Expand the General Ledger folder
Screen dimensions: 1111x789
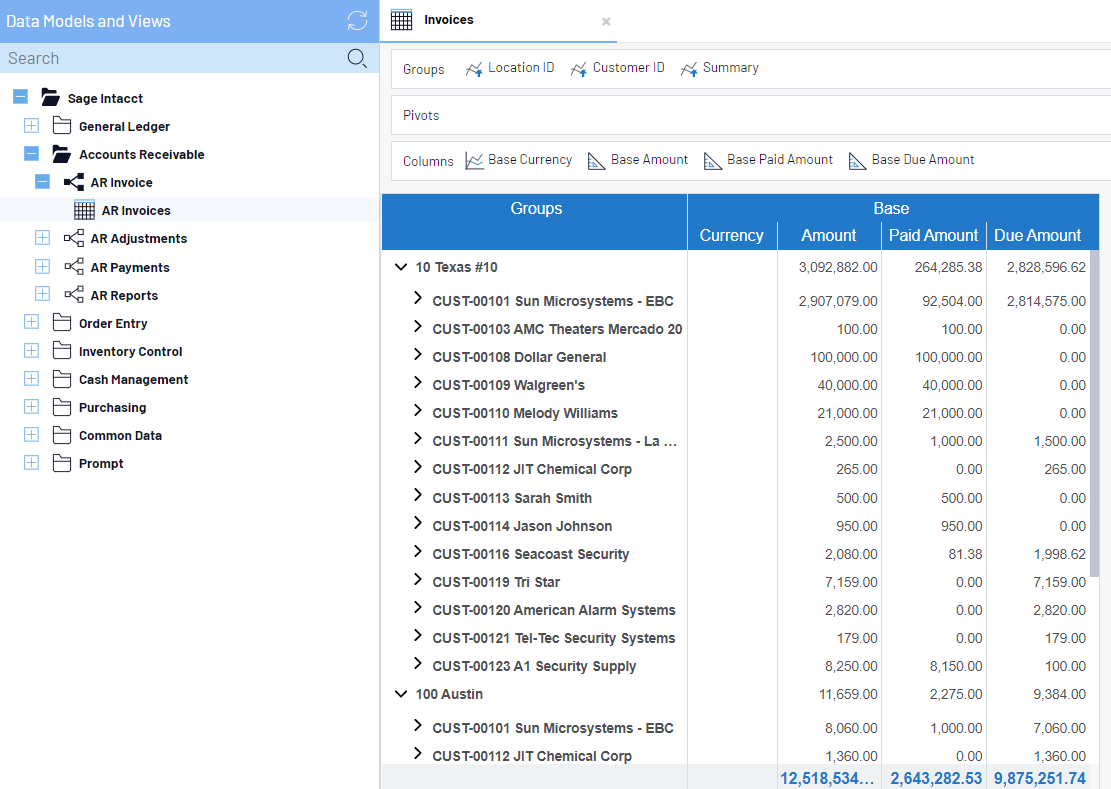coord(31,126)
